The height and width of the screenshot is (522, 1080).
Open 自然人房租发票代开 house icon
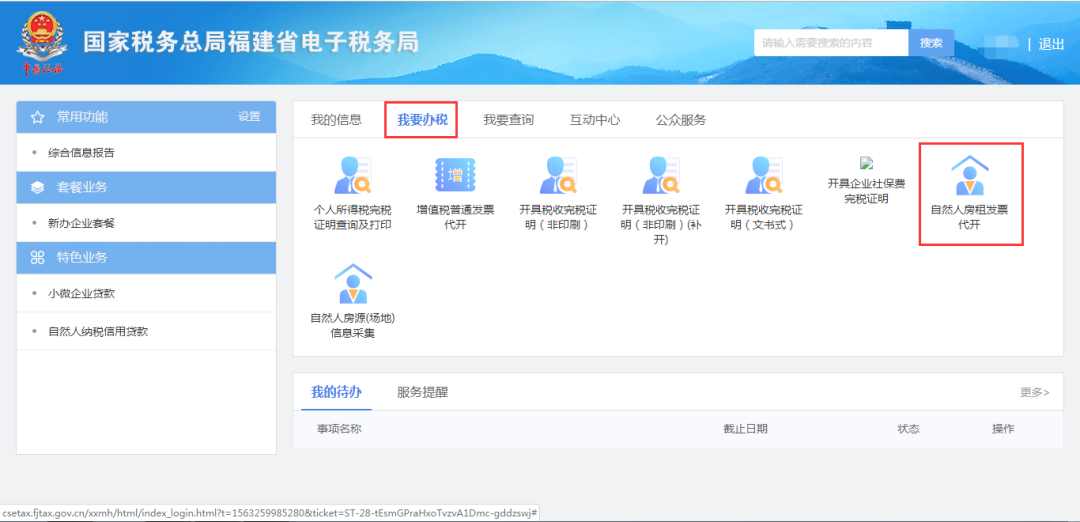pos(969,176)
